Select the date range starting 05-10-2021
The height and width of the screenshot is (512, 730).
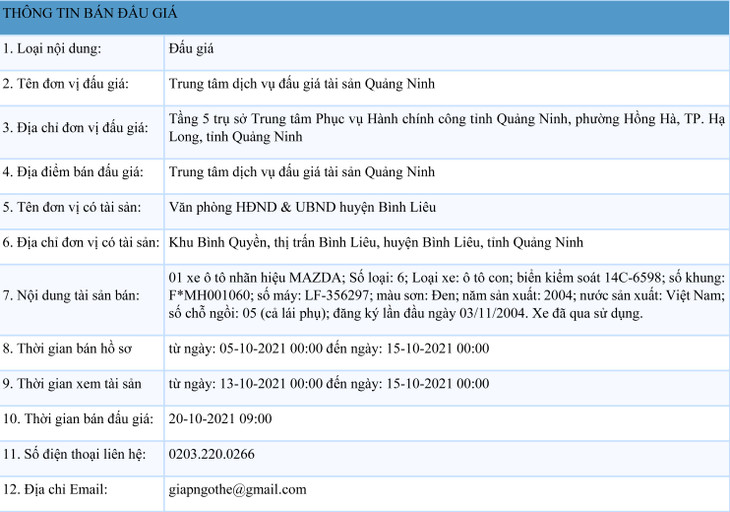pyautogui.click(x=328, y=349)
